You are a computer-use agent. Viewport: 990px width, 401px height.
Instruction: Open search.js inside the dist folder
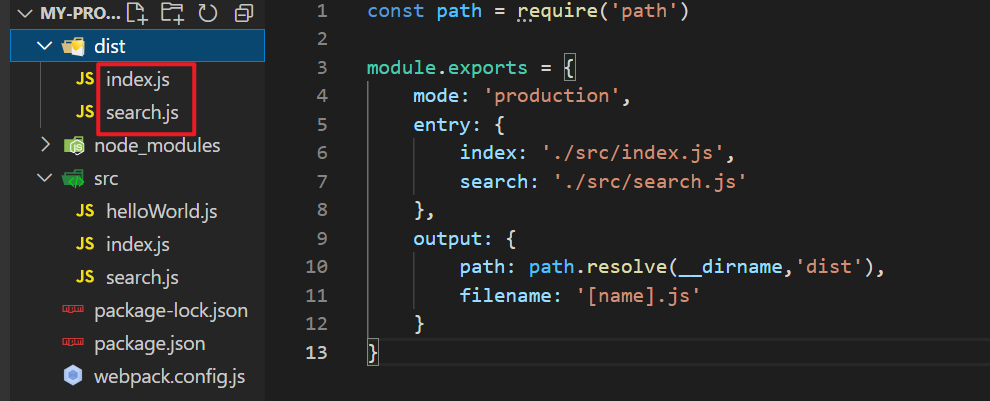(142, 113)
